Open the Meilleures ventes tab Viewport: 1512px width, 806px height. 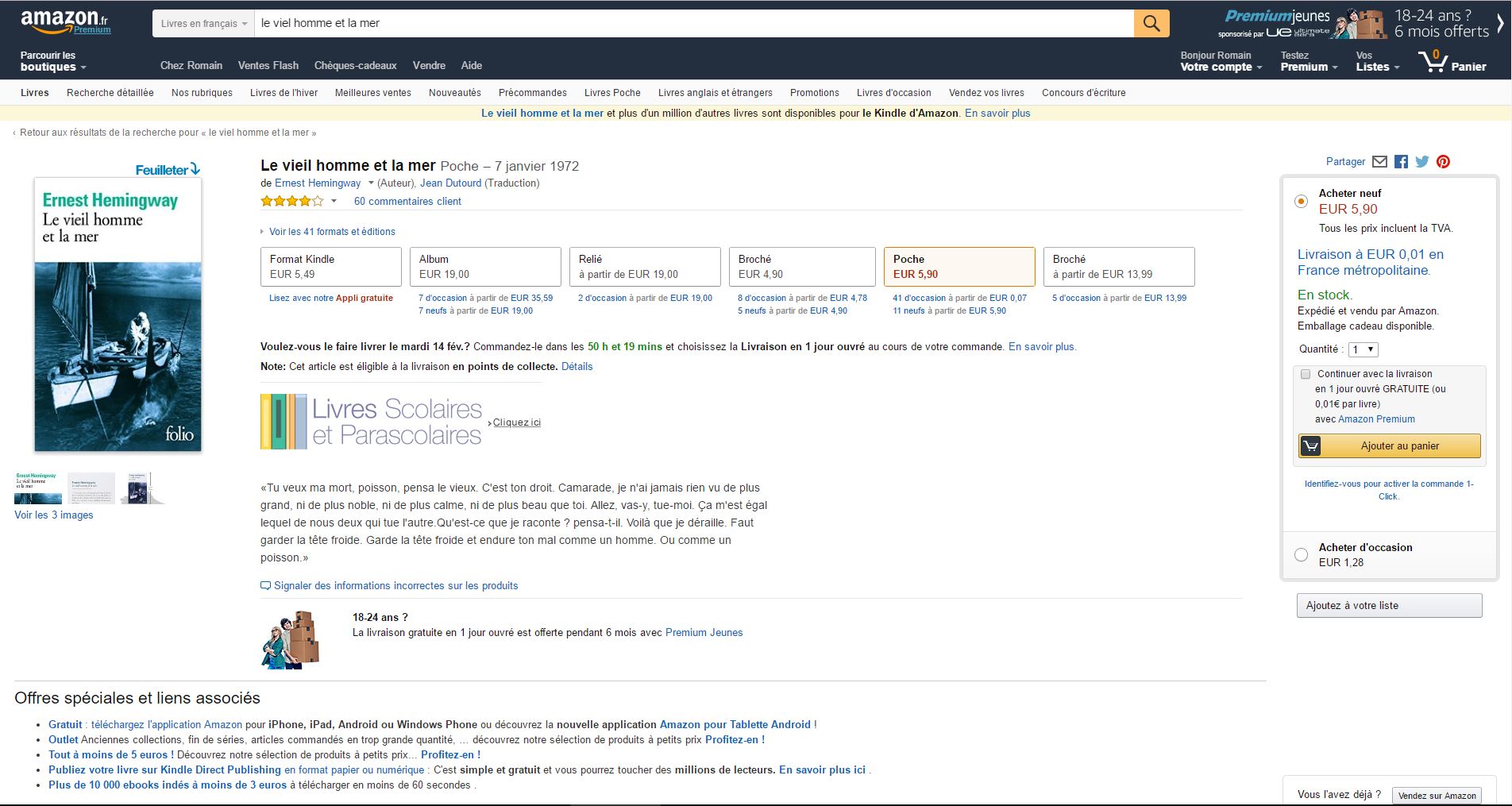point(373,93)
